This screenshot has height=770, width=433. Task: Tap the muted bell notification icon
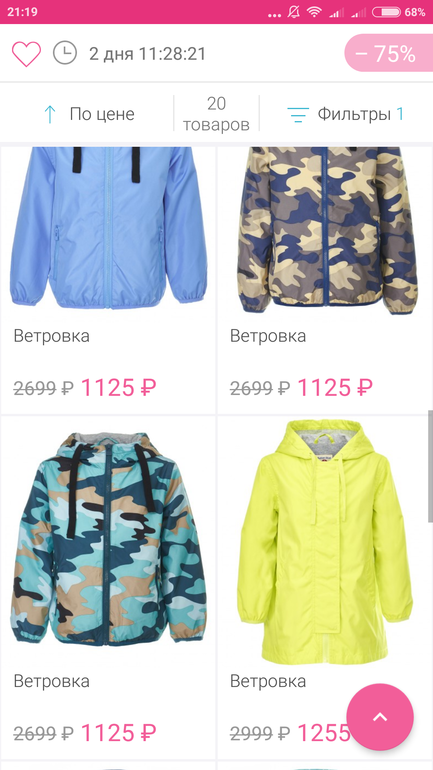tap(294, 12)
